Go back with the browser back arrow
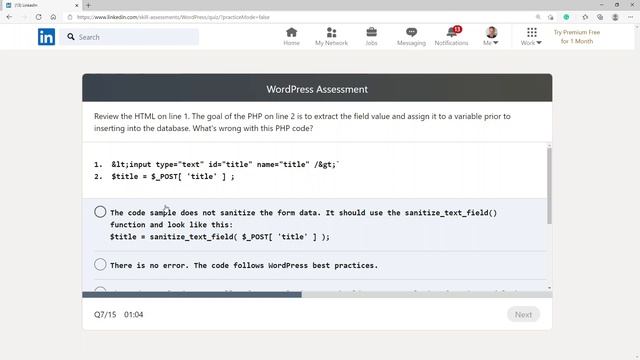 tap(9, 17)
